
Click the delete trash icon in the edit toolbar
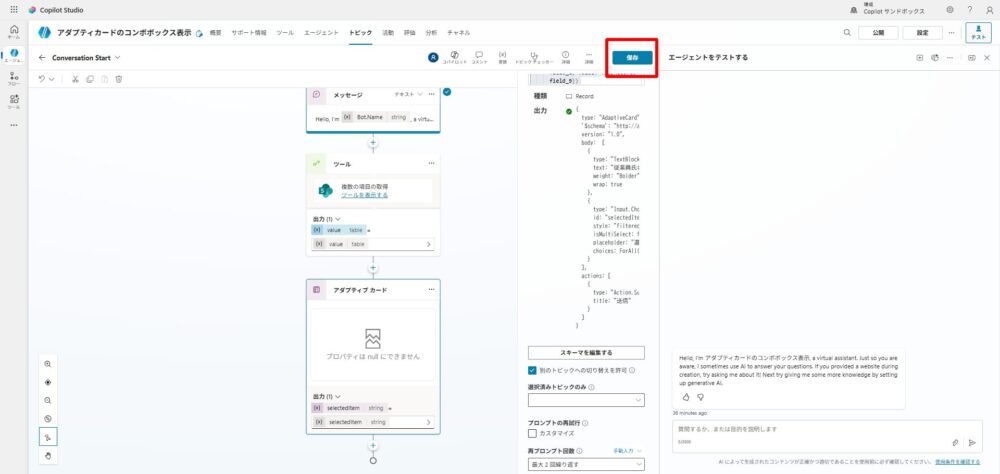[x=118, y=78]
